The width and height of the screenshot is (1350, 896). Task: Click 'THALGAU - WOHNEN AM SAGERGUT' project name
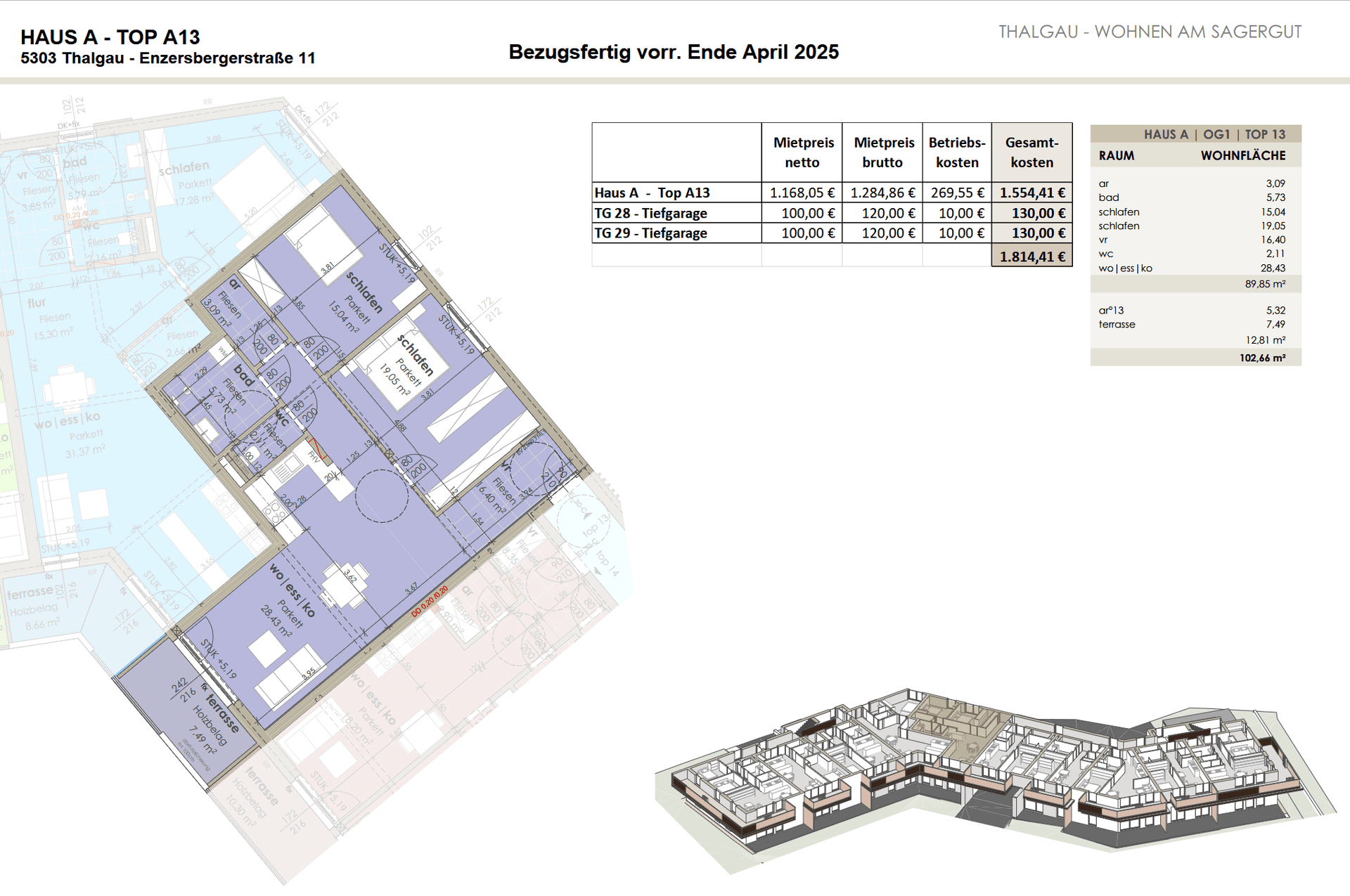[x=1150, y=32]
